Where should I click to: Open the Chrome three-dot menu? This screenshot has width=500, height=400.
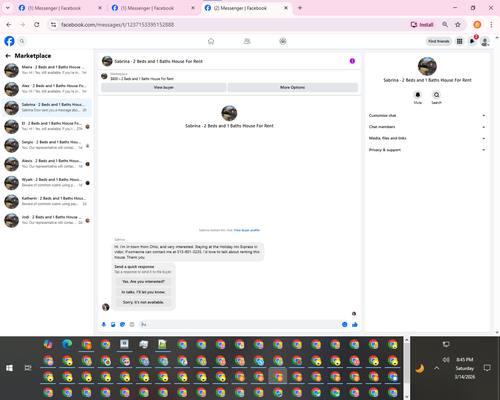(x=491, y=25)
